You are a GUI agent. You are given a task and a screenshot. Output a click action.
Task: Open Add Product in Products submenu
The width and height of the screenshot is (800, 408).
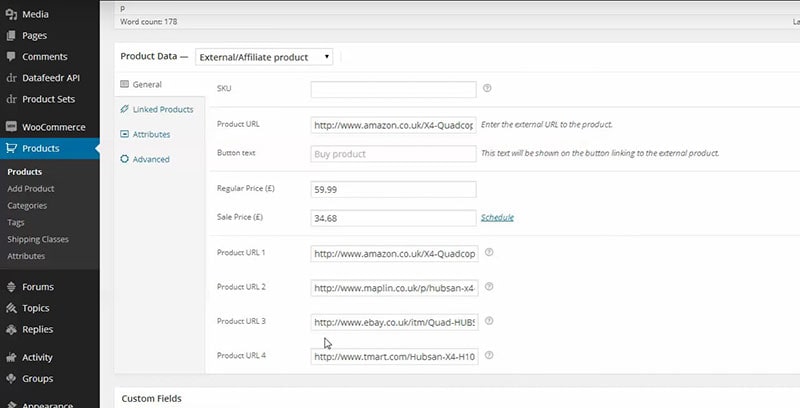31,189
